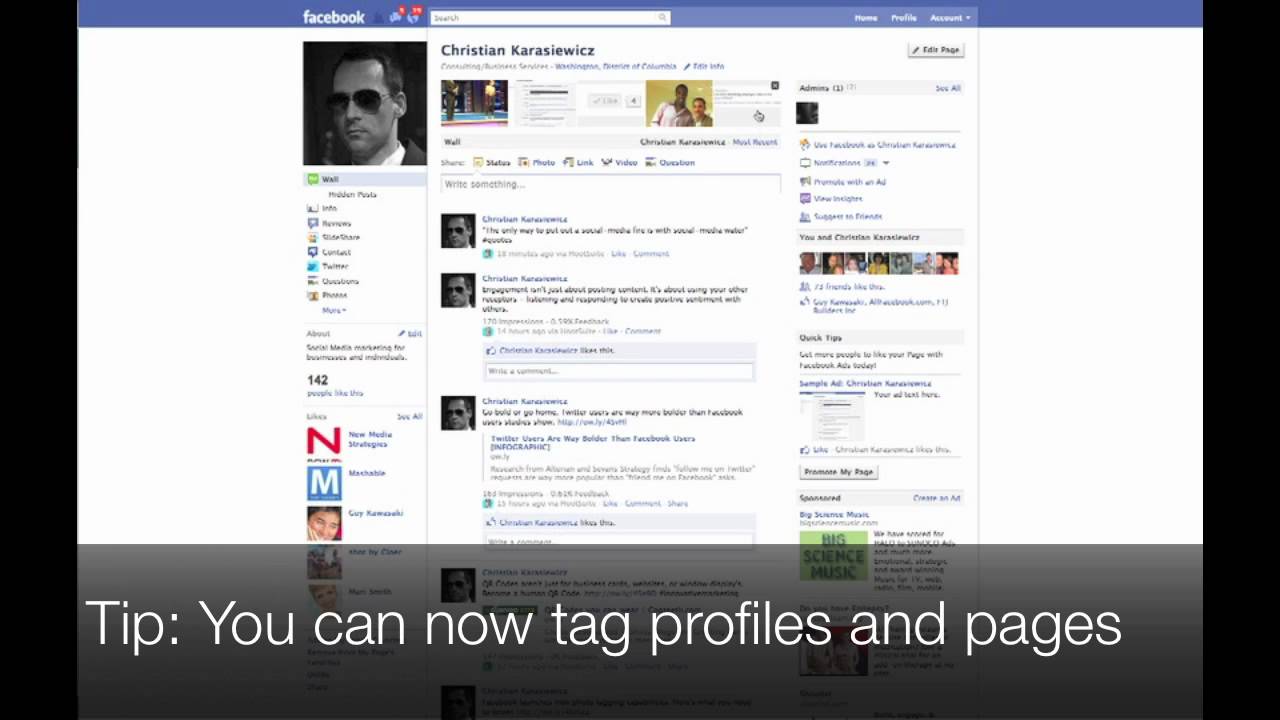The height and width of the screenshot is (720, 1280).
Task: Click the people like this link under 142
Action: click(334, 393)
